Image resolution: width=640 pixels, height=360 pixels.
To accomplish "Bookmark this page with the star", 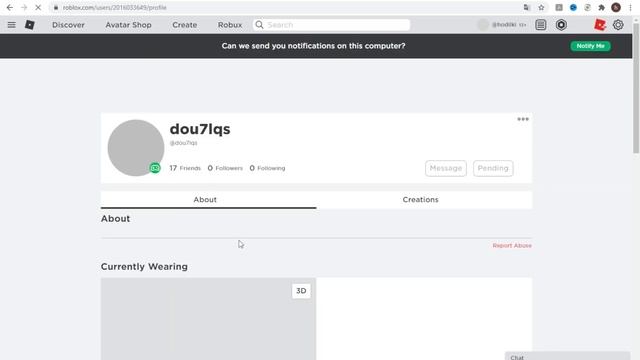I will click(541, 7).
